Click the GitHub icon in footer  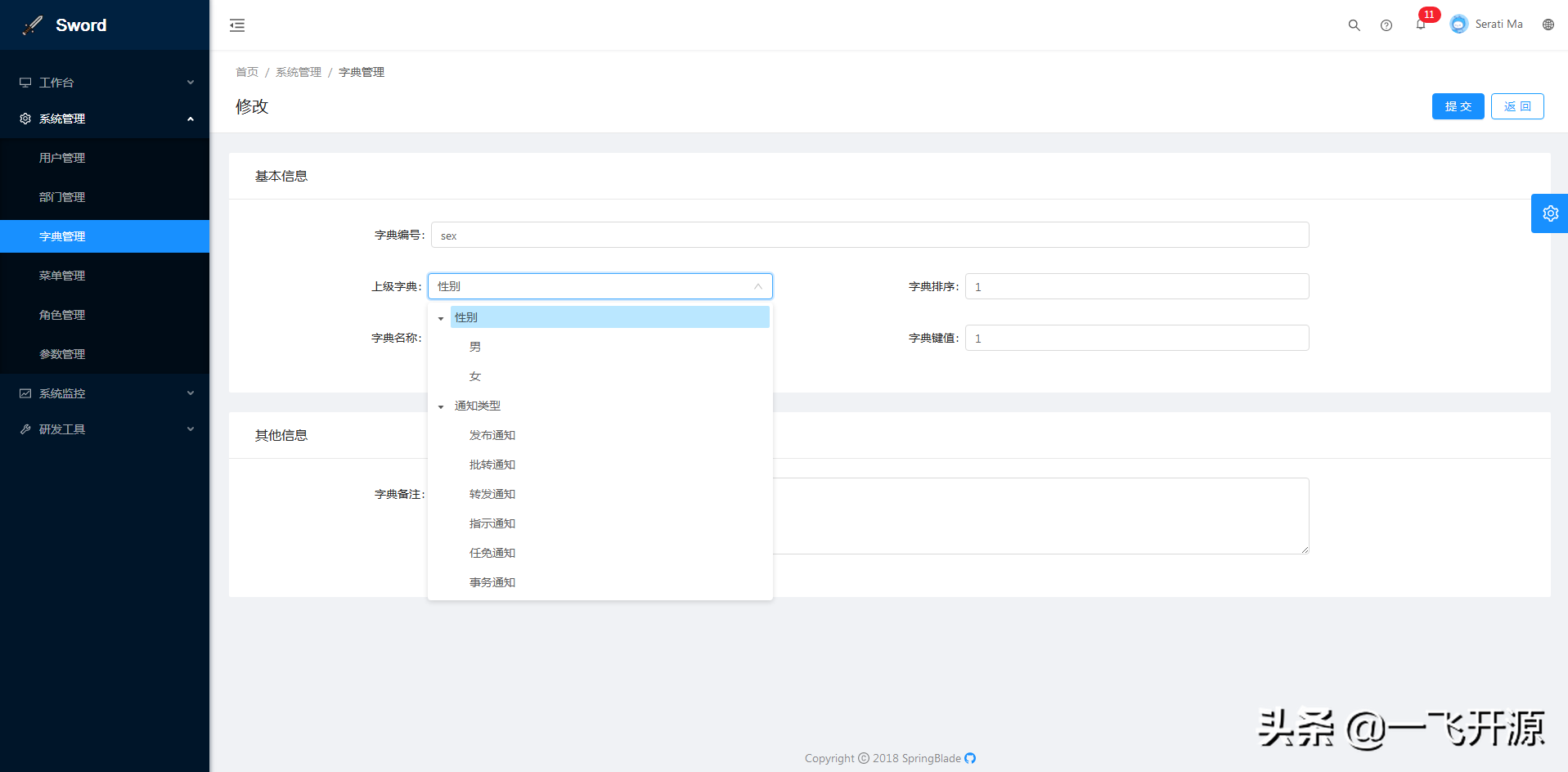[x=970, y=758]
